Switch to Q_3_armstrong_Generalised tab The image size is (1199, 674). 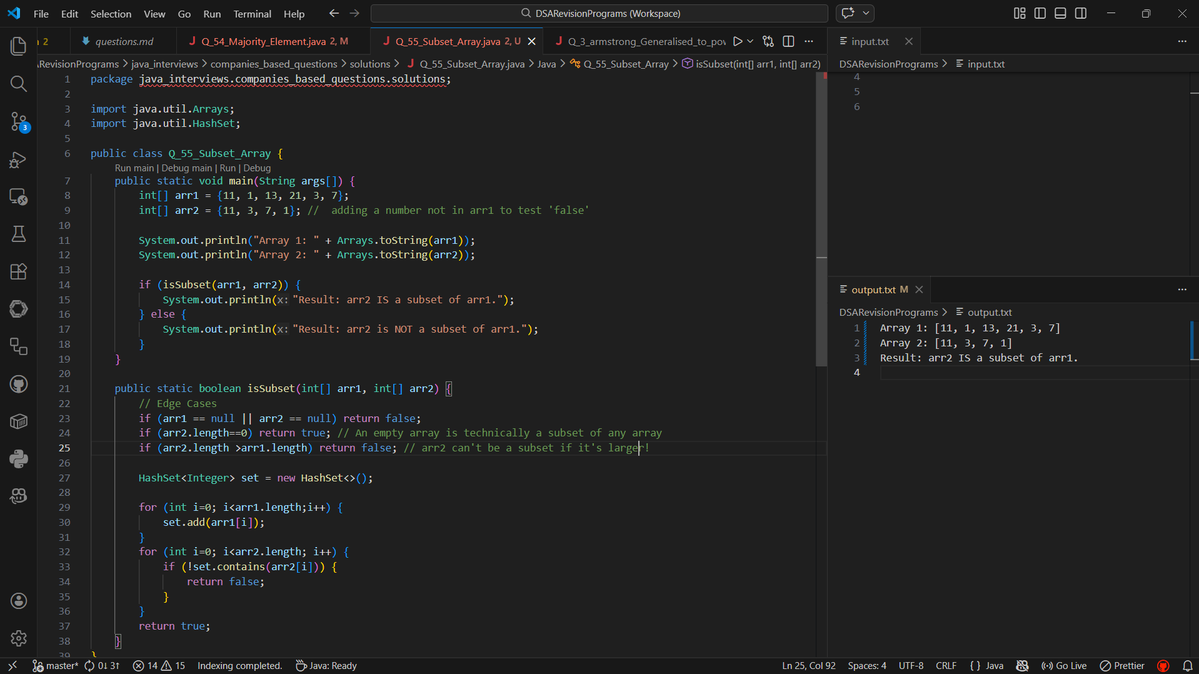(x=640, y=41)
